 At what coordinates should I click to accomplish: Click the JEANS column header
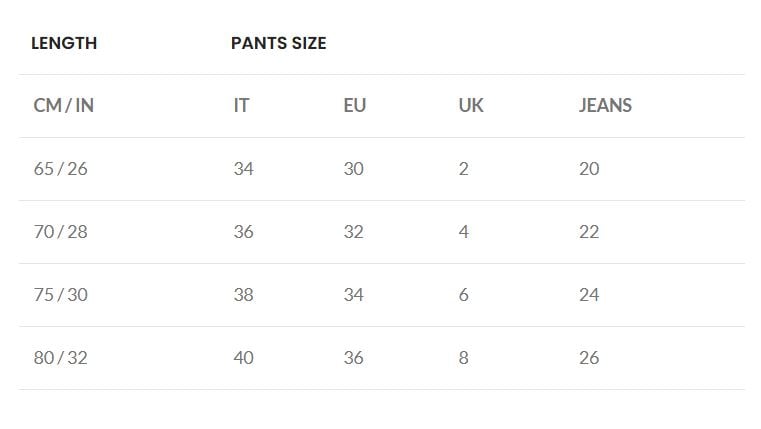click(x=605, y=105)
